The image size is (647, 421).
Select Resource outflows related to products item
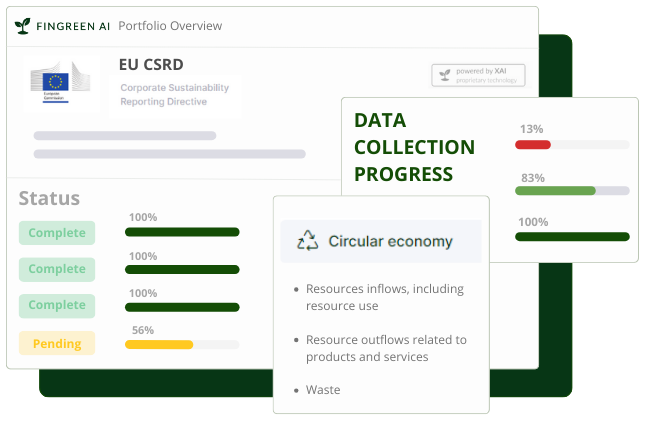point(385,348)
